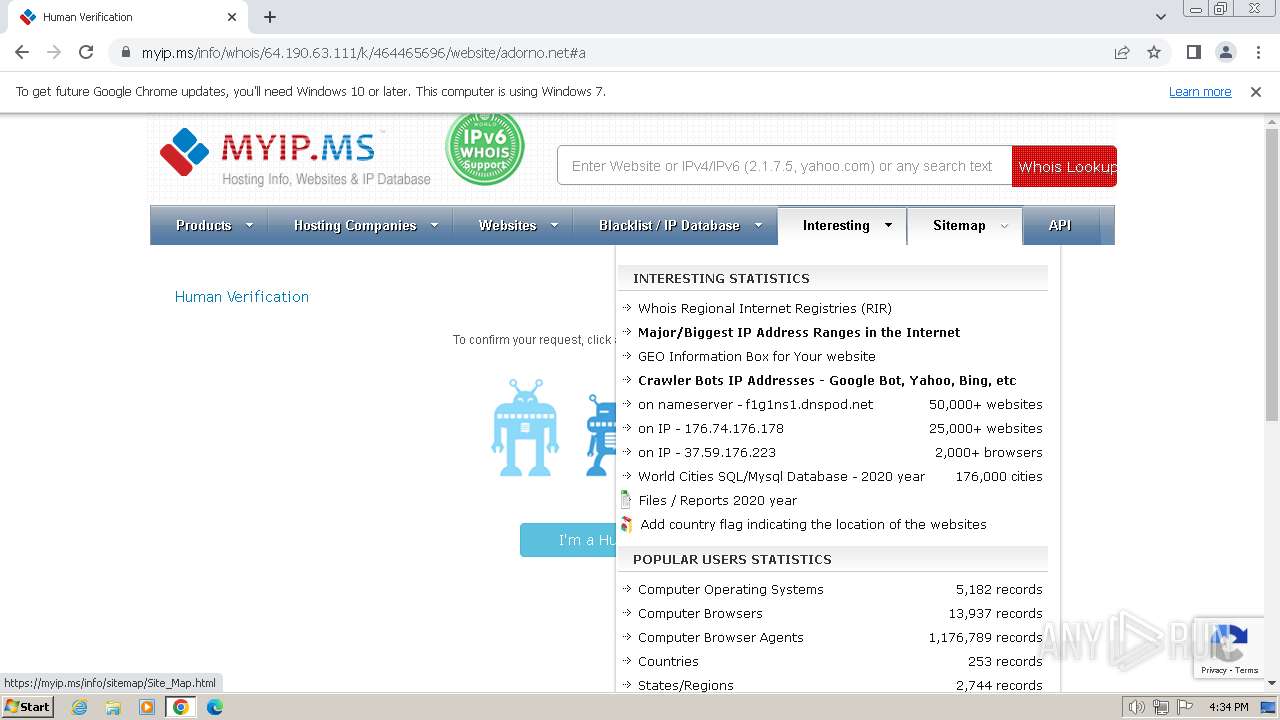Viewport: 1280px width, 720px height.
Task: Open World Cities SQL/Mysql Database link
Action: [781, 476]
